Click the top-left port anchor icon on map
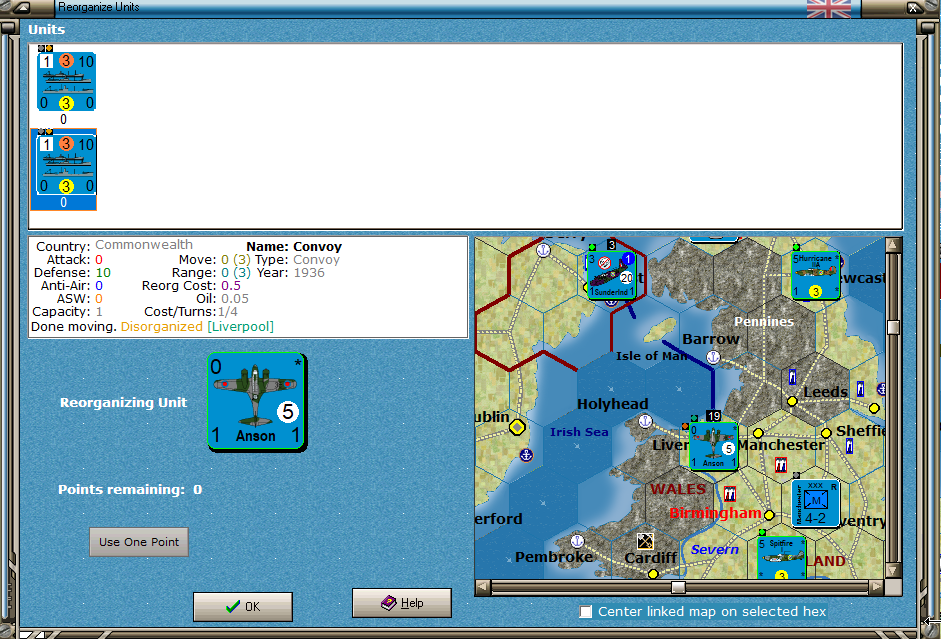The width and height of the screenshot is (941, 639). pyautogui.click(x=543, y=250)
